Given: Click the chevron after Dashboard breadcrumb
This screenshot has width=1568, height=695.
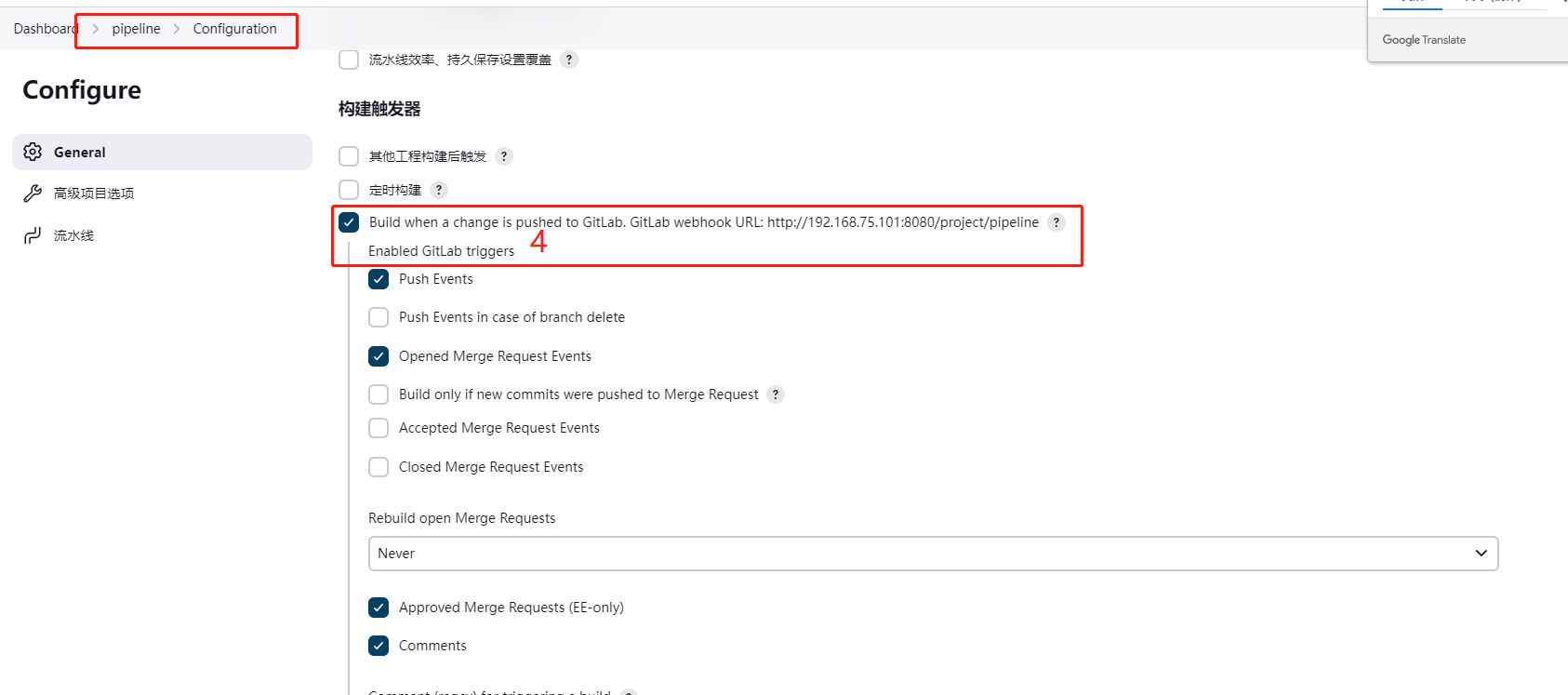Looking at the screenshot, I should pyautogui.click(x=95, y=29).
